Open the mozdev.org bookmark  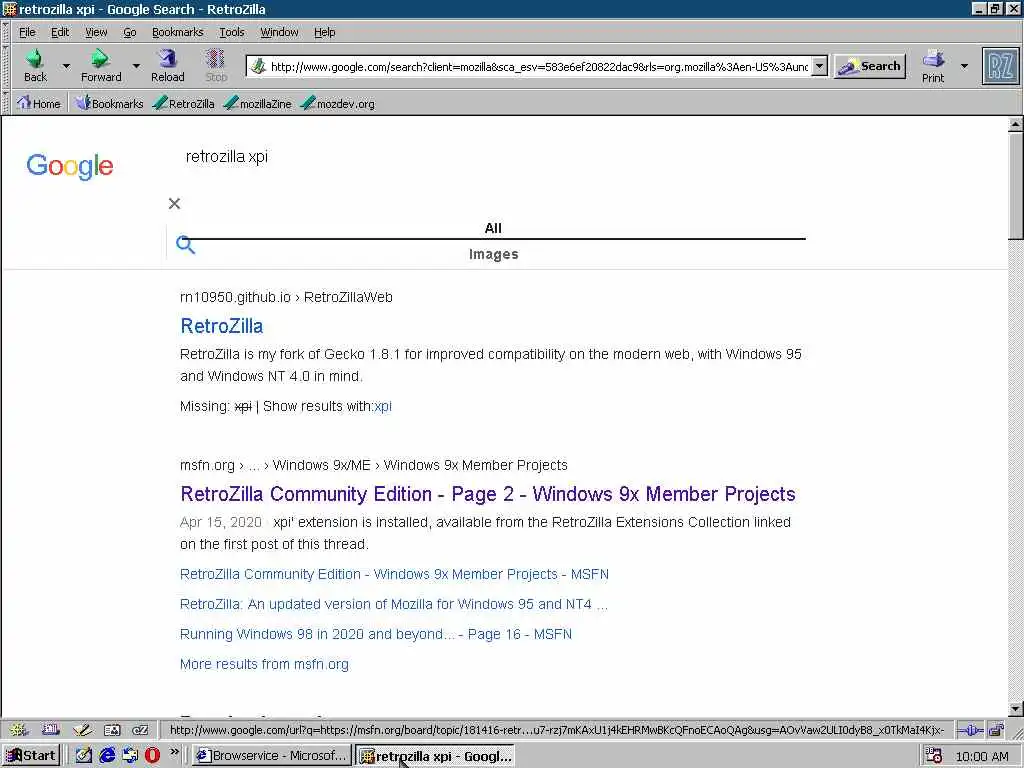point(338,103)
